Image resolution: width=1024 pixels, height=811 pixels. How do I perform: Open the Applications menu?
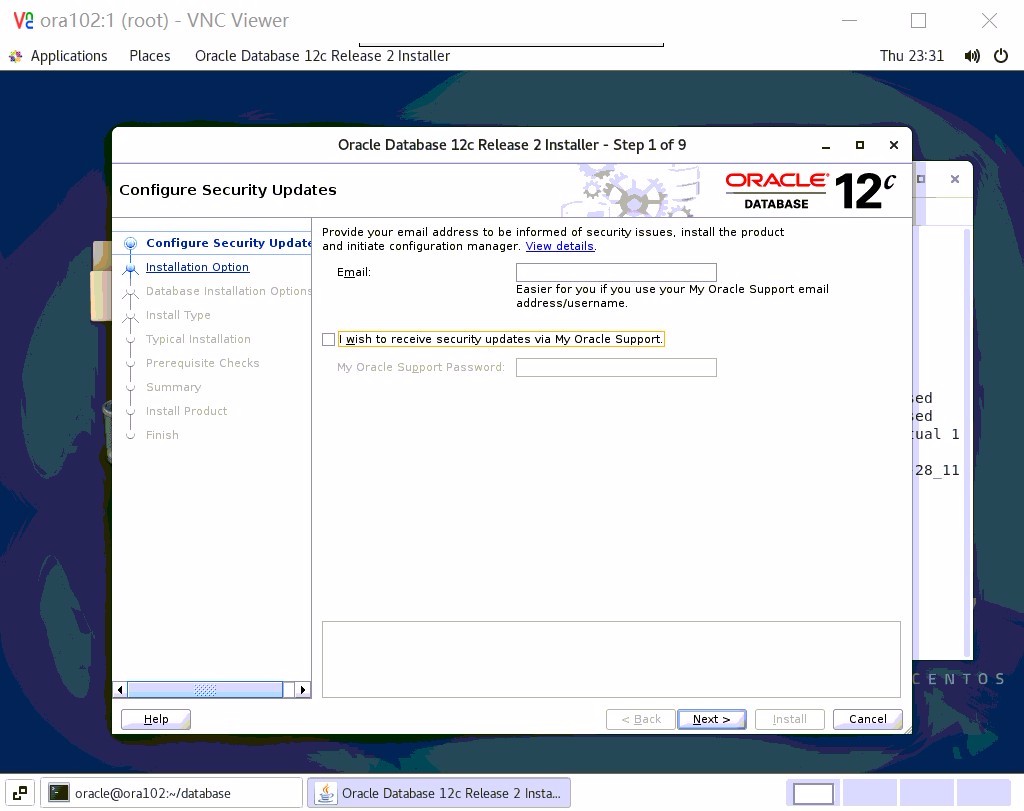pyautogui.click(x=69, y=56)
